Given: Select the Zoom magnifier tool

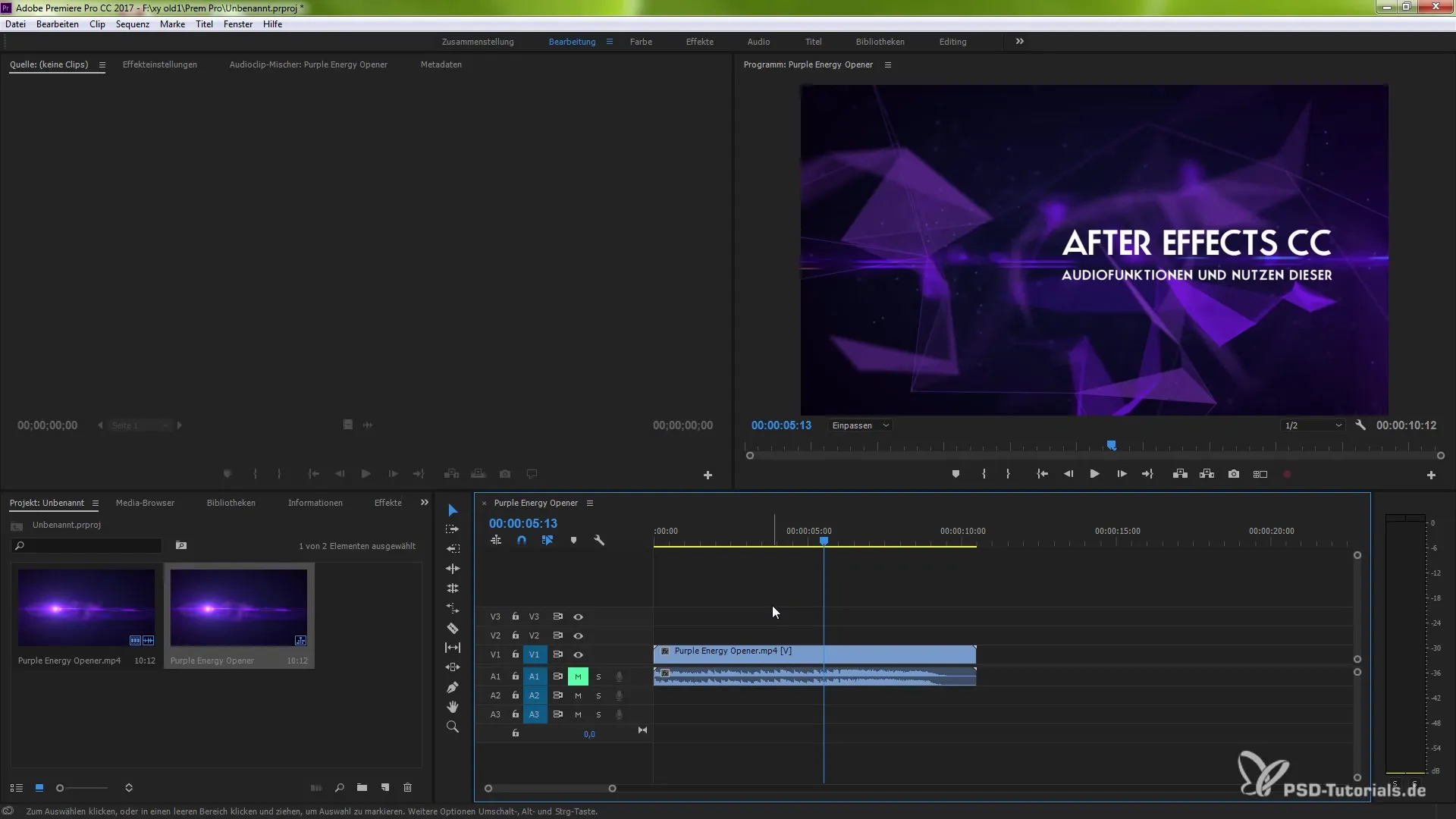Looking at the screenshot, I should click(x=453, y=726).
